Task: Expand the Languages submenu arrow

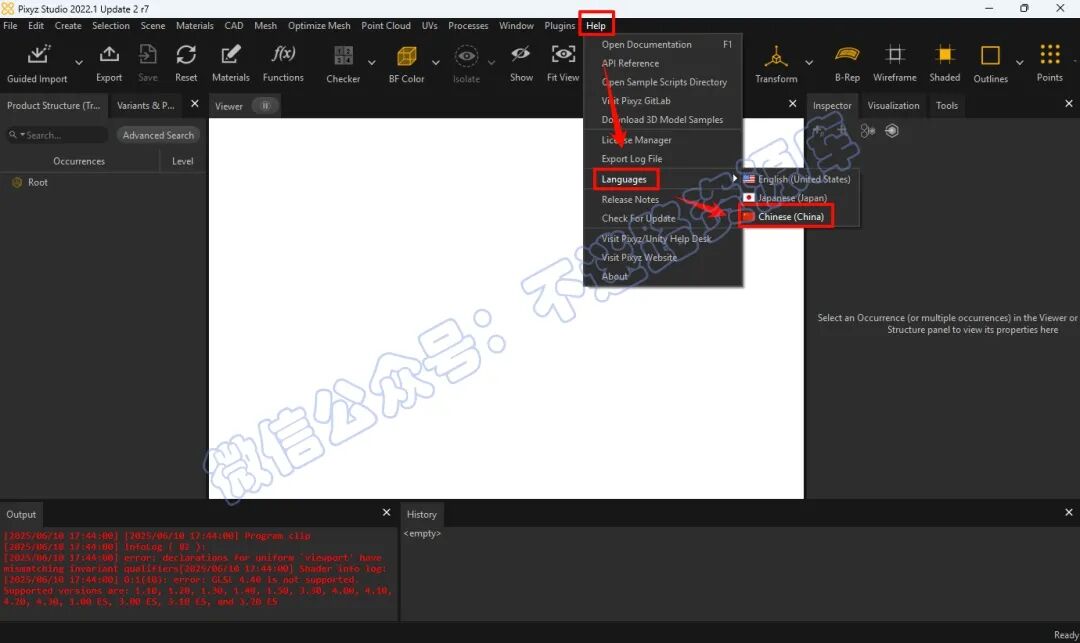Action: click(734, 178)
